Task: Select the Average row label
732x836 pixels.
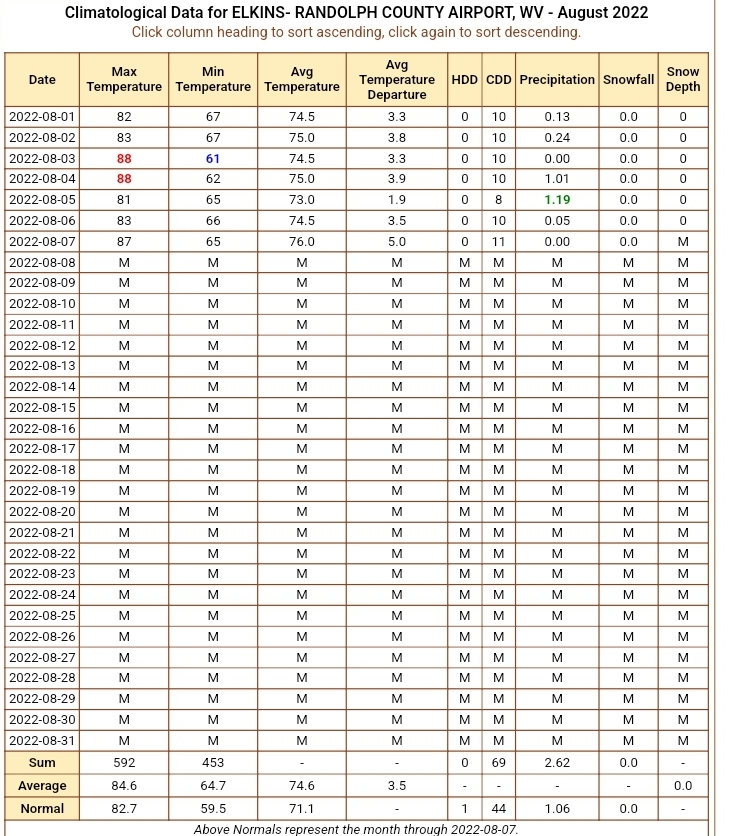Action: [42, 786]
